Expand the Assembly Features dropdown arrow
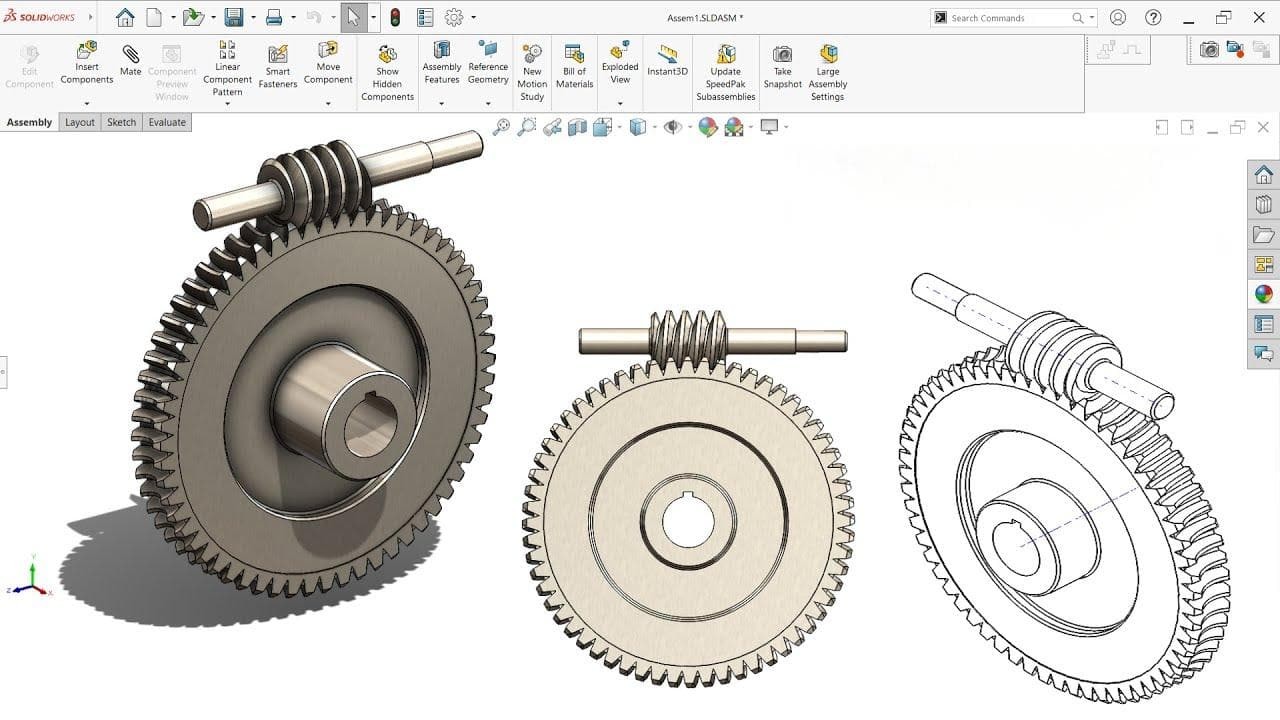Viewport: 1280px width, 720px height. (x=441, y=103)
